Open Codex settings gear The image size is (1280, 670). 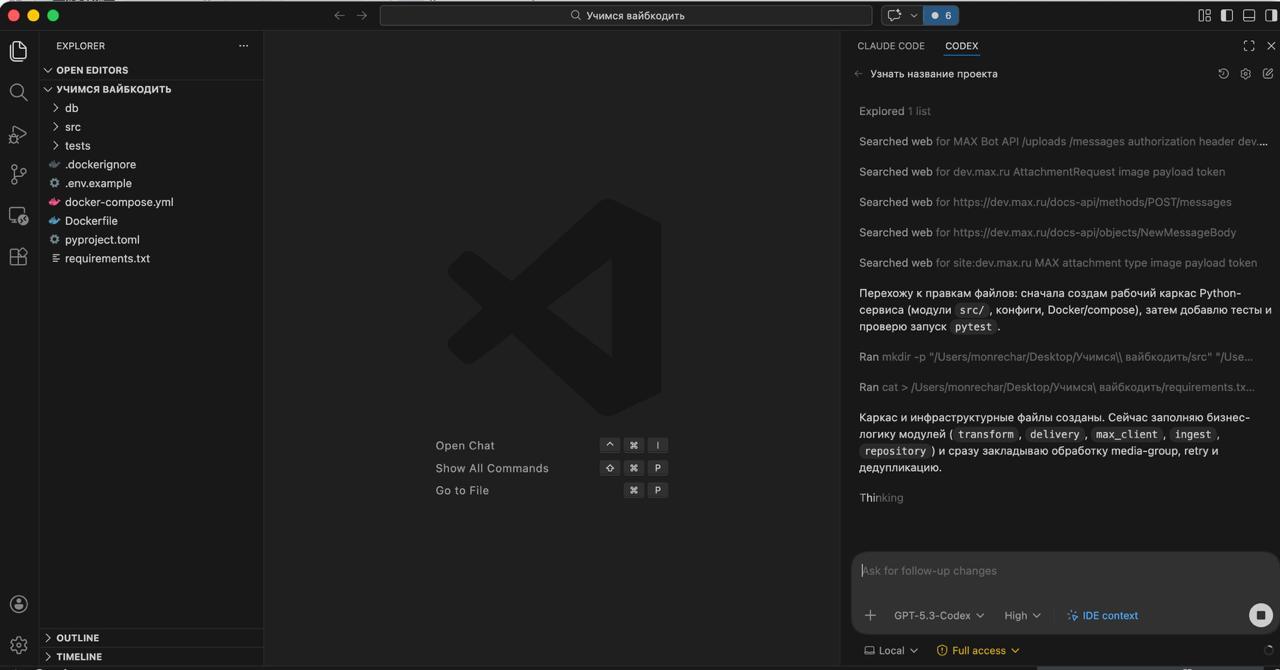1245,74
